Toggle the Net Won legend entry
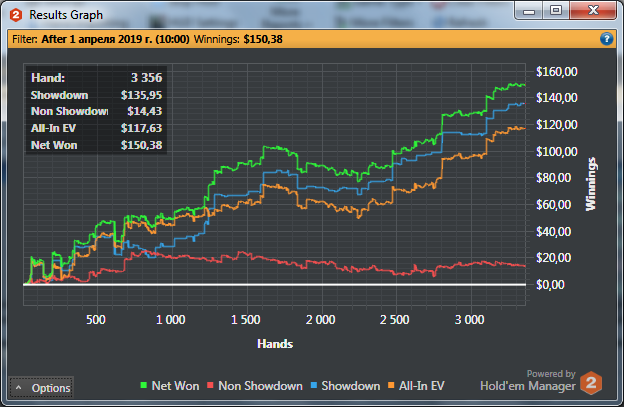The height and width of the screenshot is (409, 624). (x=170, y=386)
